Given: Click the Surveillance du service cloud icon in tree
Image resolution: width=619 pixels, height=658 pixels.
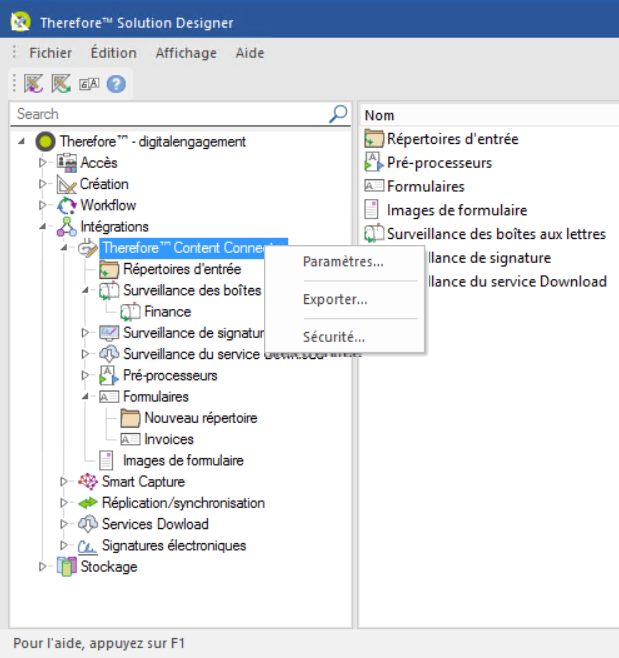Looking at the screenshot, I should [x=109, y=354].
